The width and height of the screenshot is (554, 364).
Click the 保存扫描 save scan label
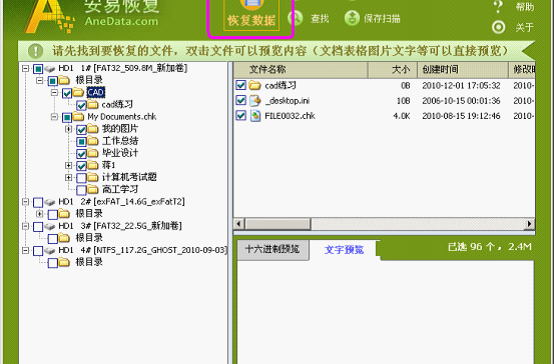tap(382, 18)
